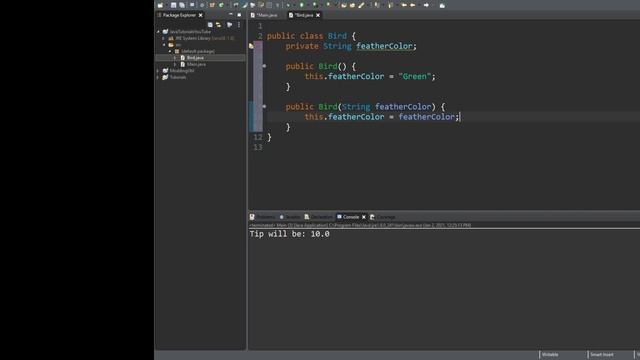
Task: Switch to the Main.java editor tab
Action: tap(264, 15)
